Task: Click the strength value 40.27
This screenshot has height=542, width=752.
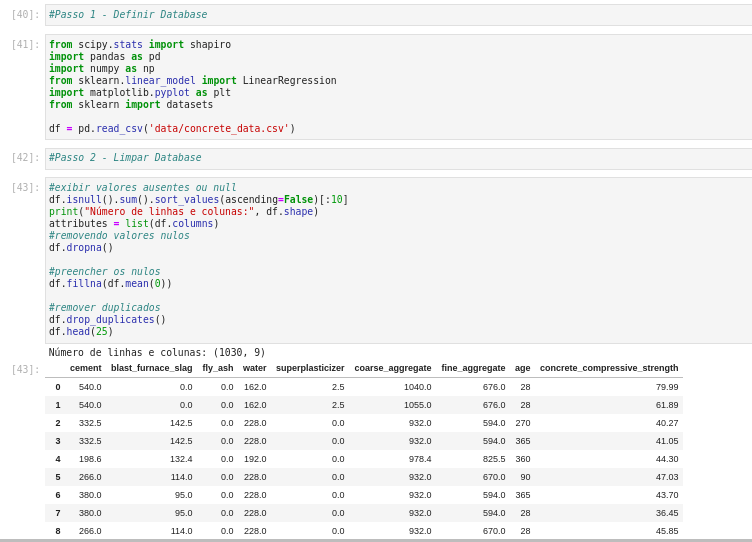Action: (667, 423)
